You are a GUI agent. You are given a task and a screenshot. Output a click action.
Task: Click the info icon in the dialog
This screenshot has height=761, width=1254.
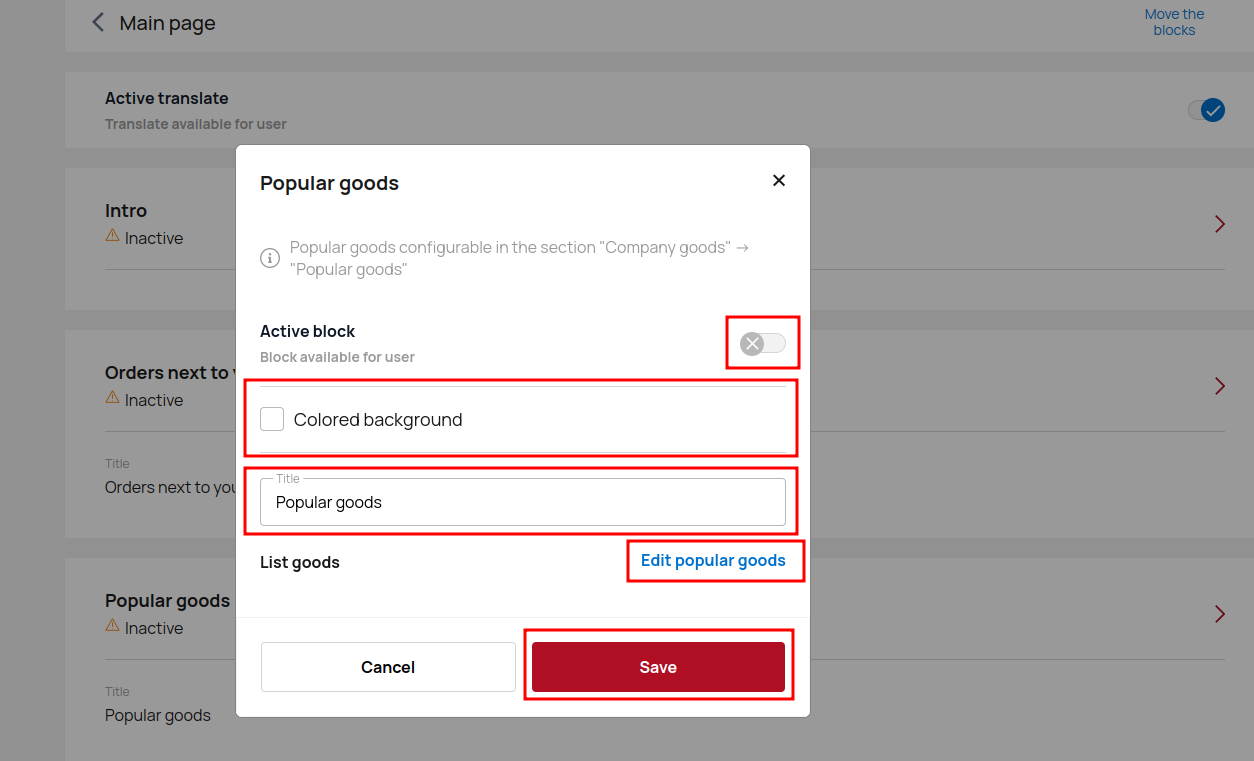click(270, 258)
